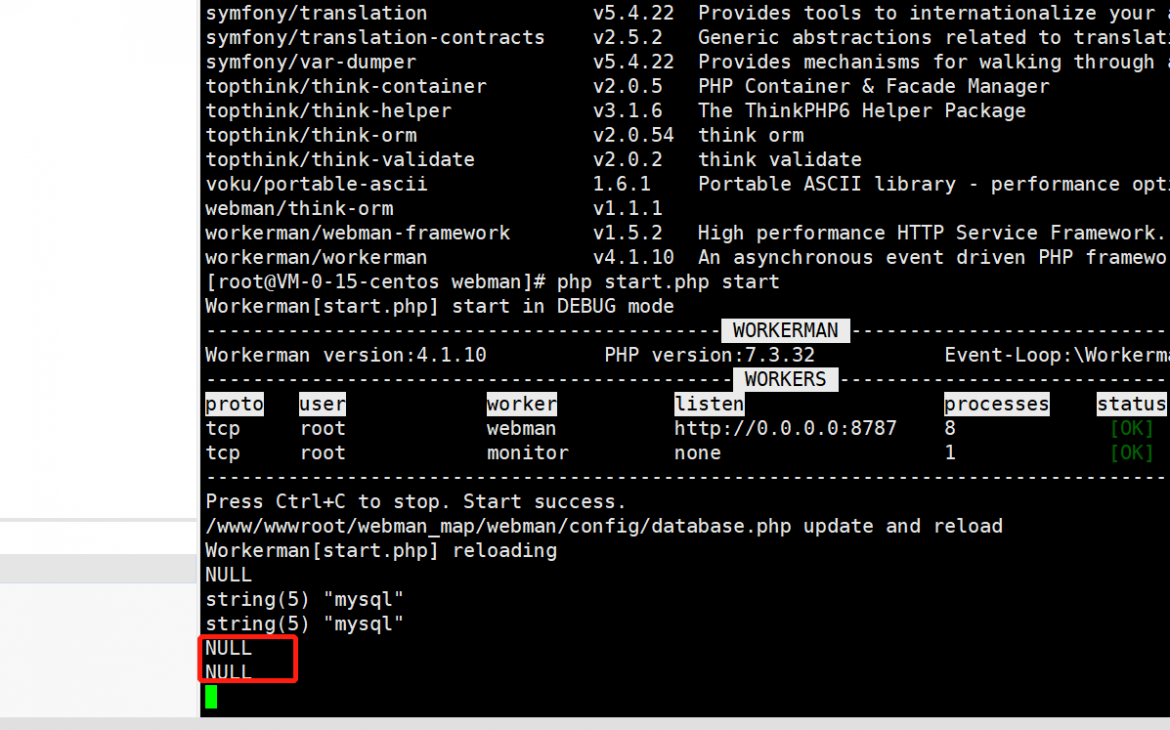Select the 'php start.php start' command
This screenshot has width=1170, height=730.
point(668,282)
